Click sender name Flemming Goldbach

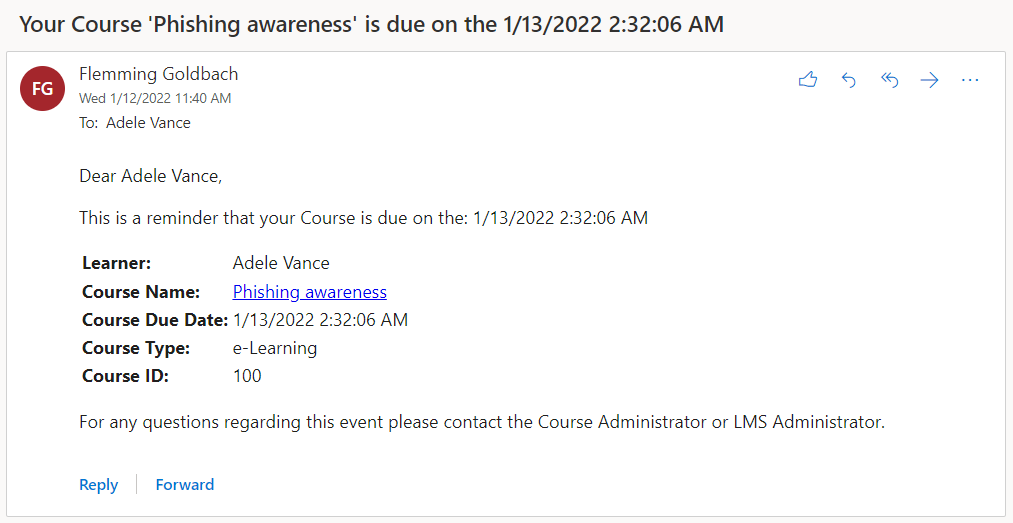pos(158,74)
